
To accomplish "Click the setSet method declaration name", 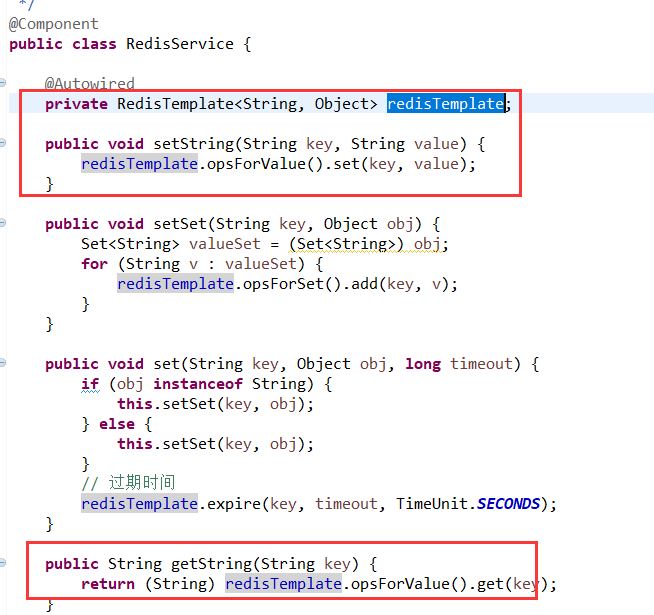I will tap(180, 224).
